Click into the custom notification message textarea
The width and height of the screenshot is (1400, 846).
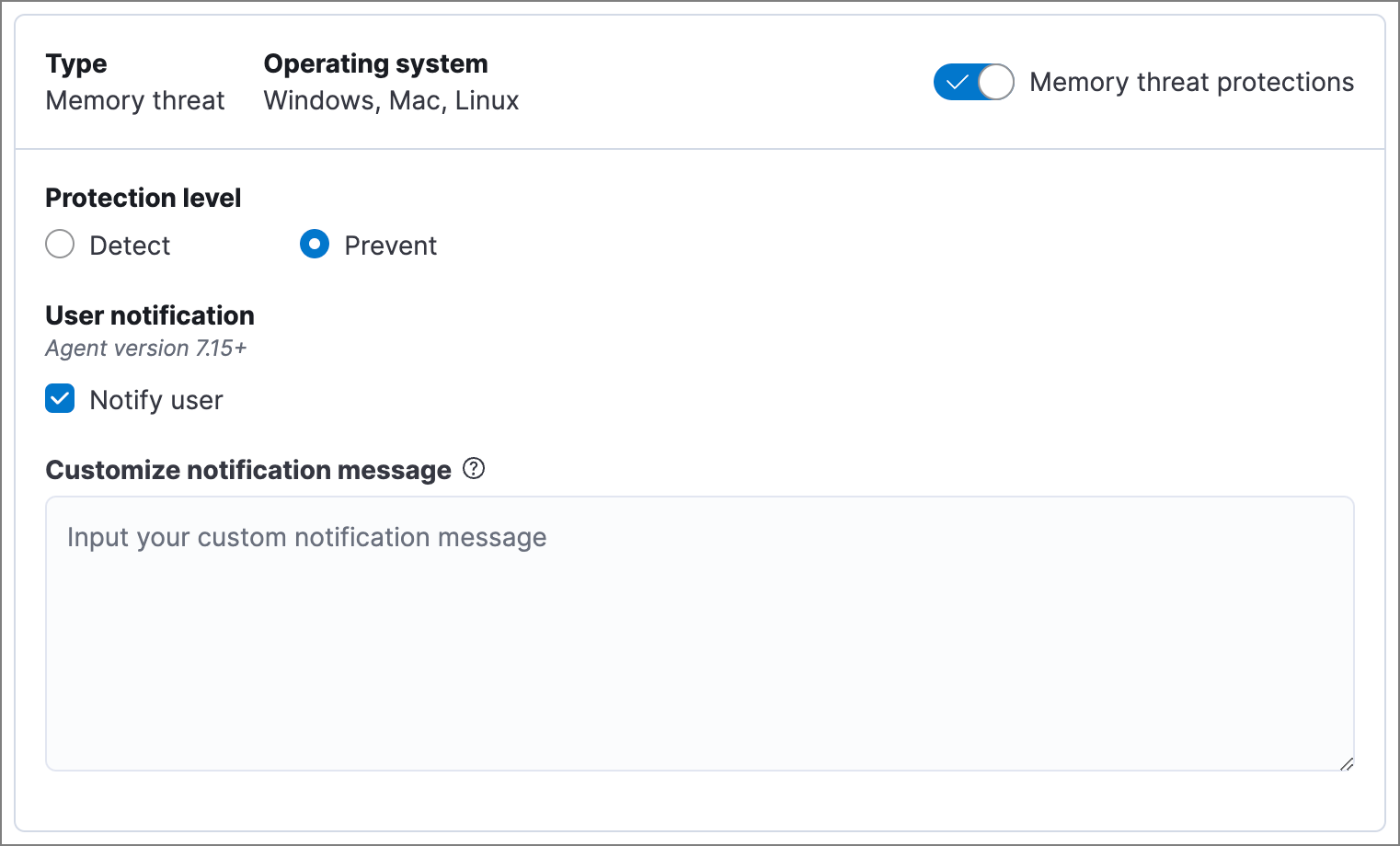click(x=699, y=634)
